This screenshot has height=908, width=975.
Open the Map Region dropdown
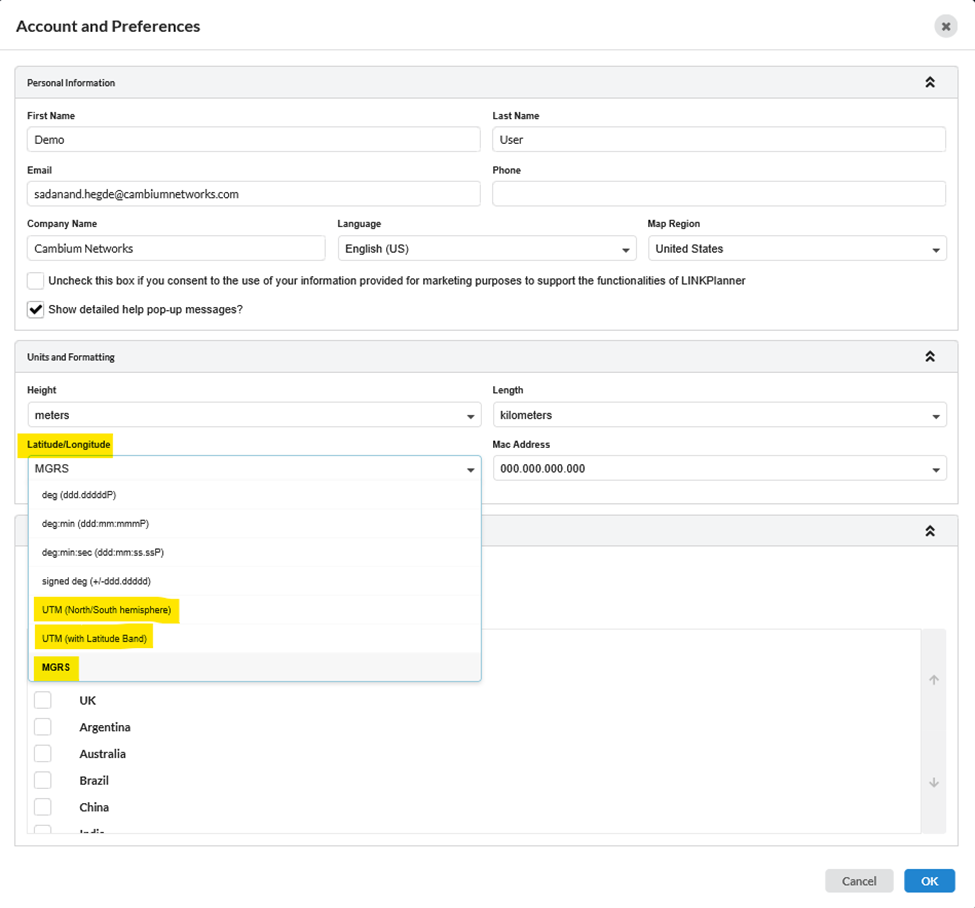point(797,249)
